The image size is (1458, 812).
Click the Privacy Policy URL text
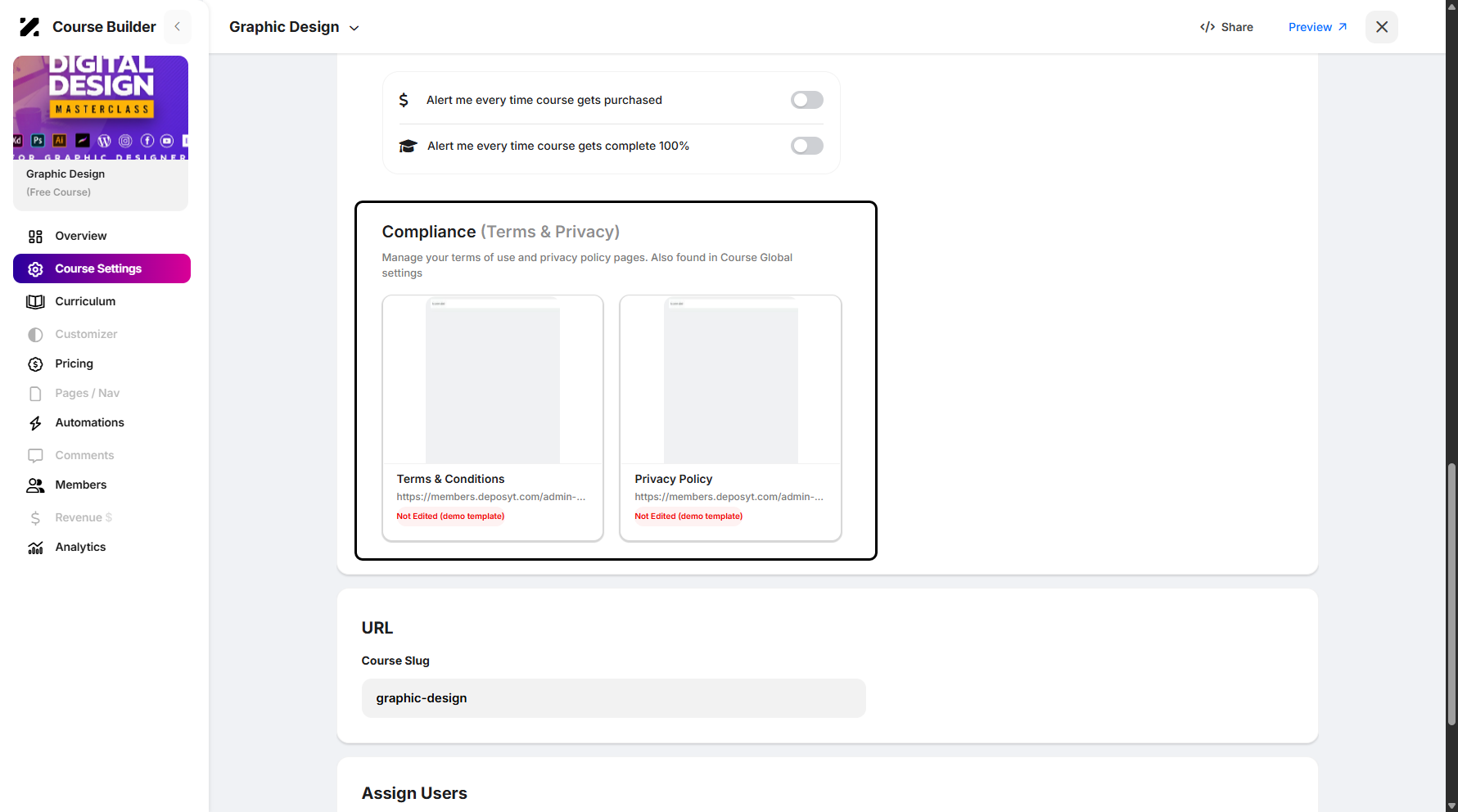(729, 497)
